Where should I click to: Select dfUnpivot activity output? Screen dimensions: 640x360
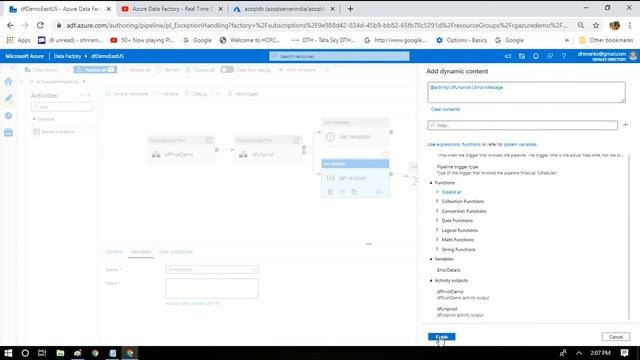(x=460, y=312)
